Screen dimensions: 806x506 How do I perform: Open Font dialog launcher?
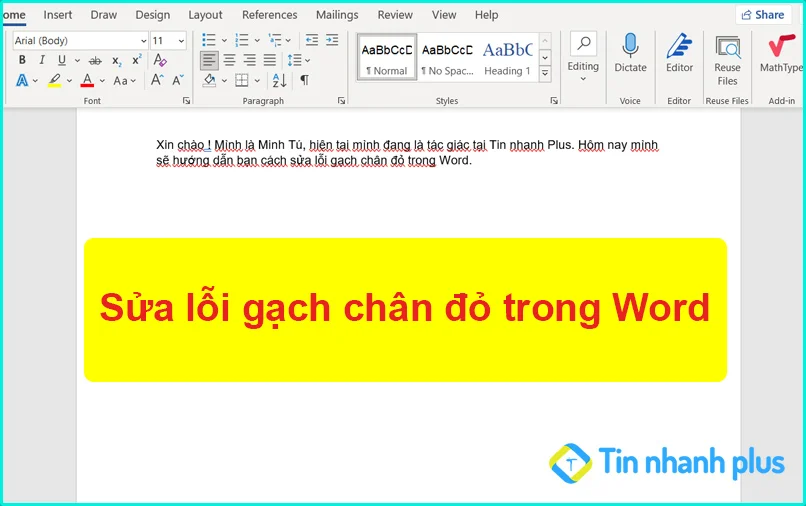point(186,101)
